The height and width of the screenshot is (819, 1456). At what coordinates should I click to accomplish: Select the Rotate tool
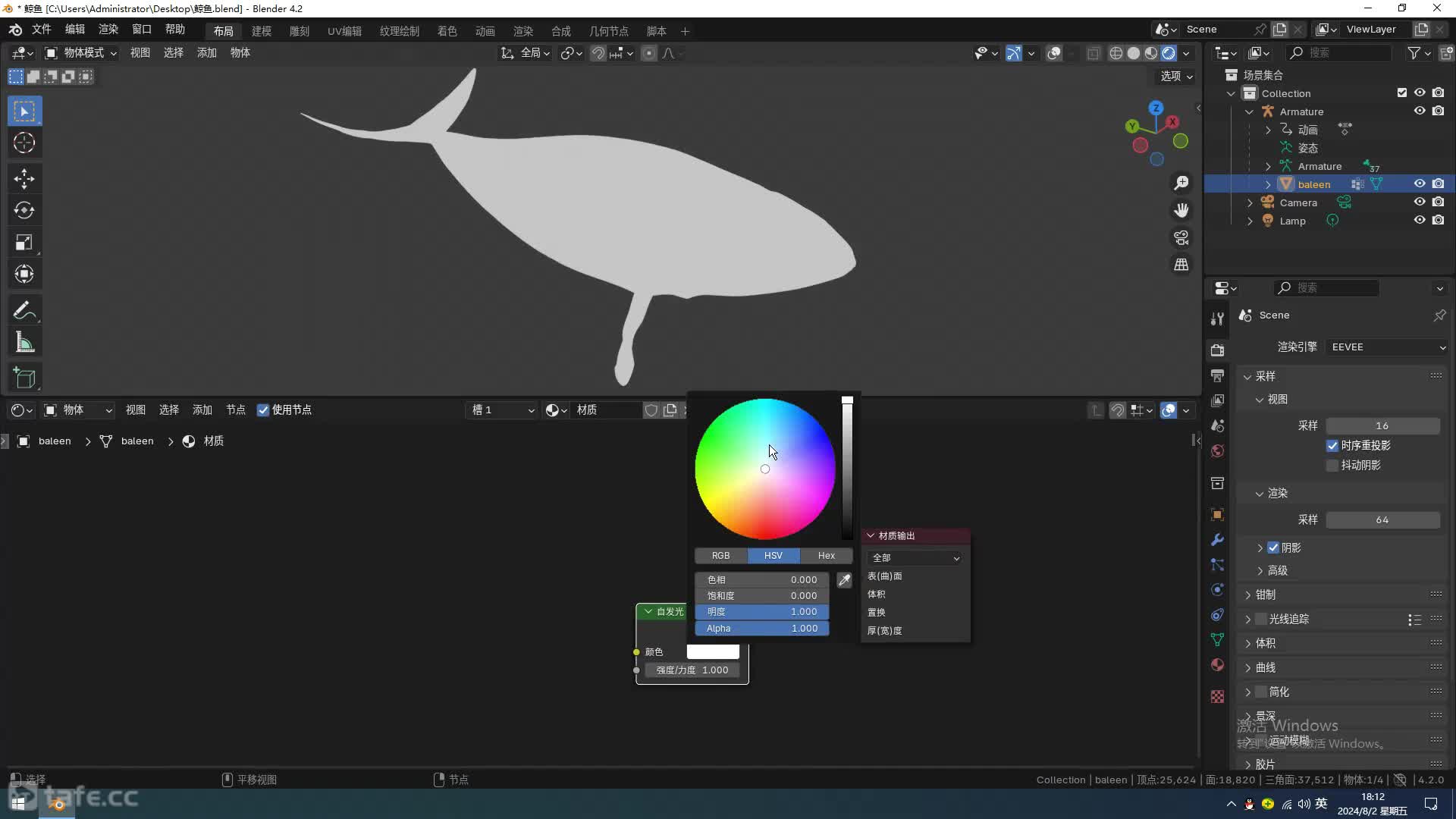pyautogui.click(x=24, y=210)
